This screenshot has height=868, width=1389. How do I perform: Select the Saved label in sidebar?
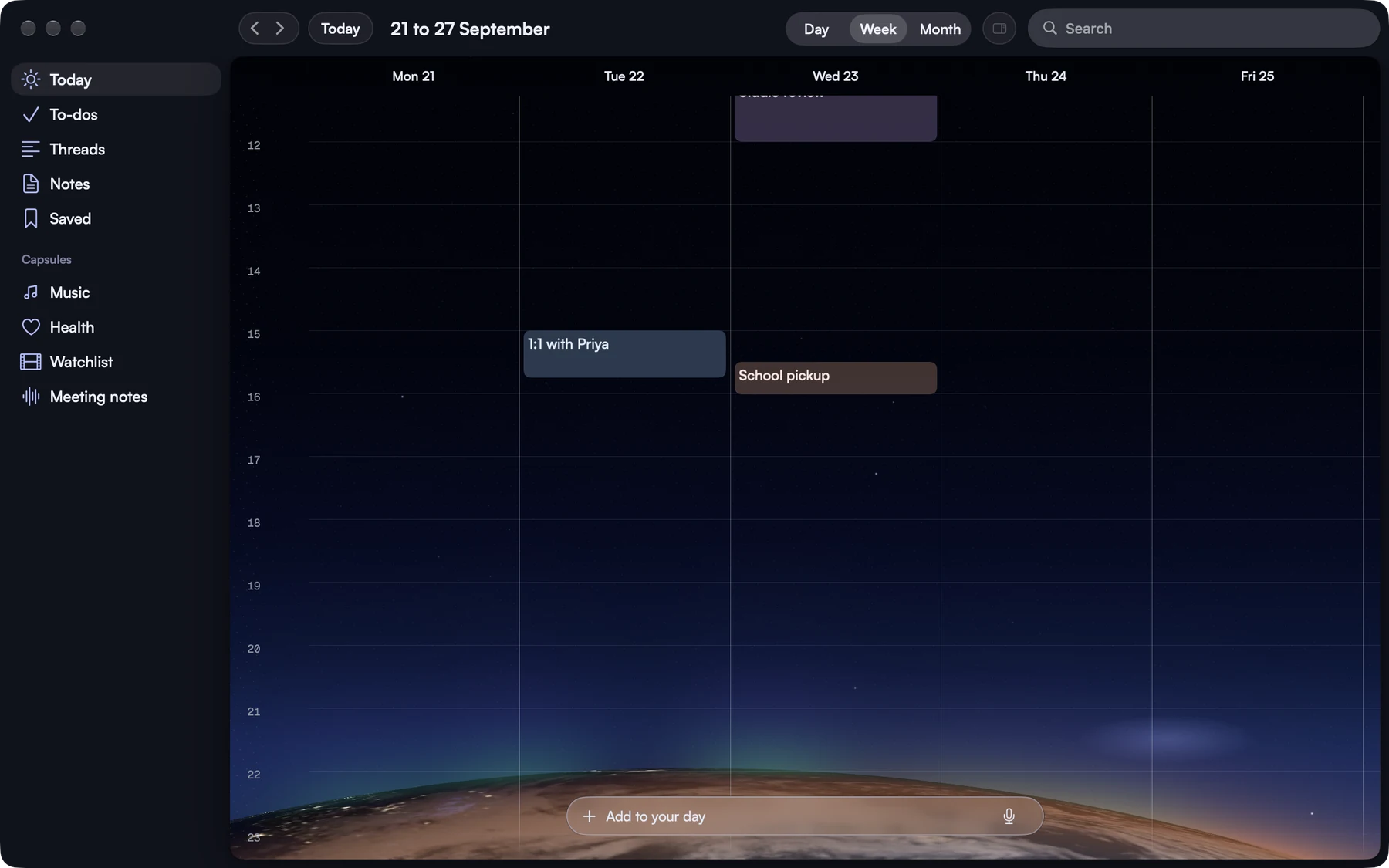click(70, 218)
